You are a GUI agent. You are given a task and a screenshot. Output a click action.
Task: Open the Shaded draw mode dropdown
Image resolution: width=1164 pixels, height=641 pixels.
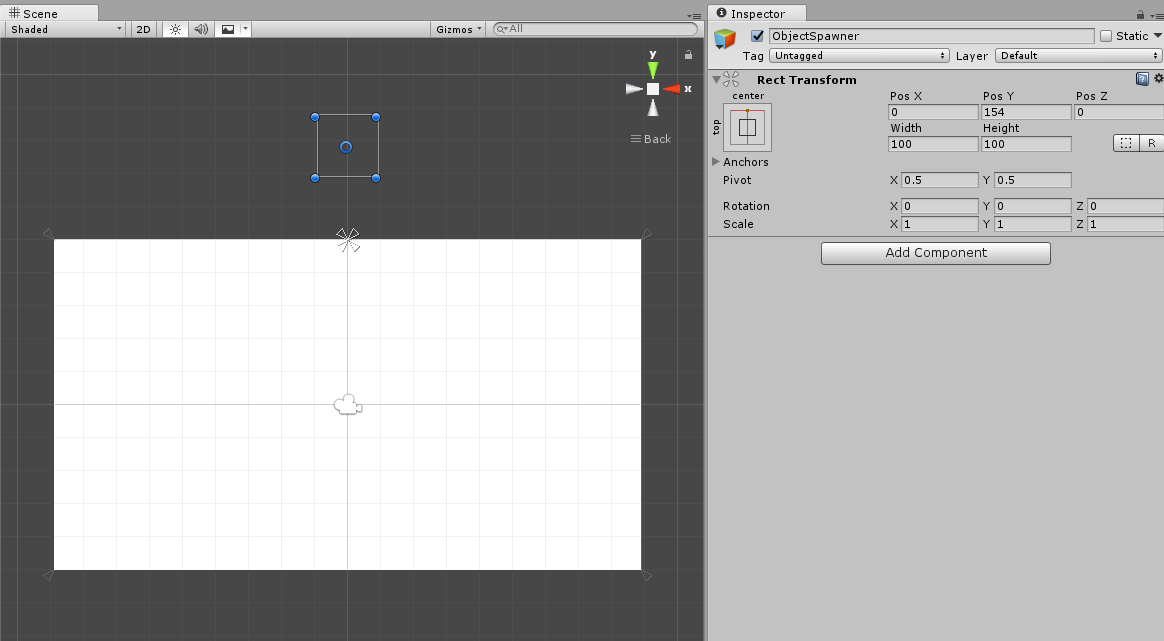(66, 29)
